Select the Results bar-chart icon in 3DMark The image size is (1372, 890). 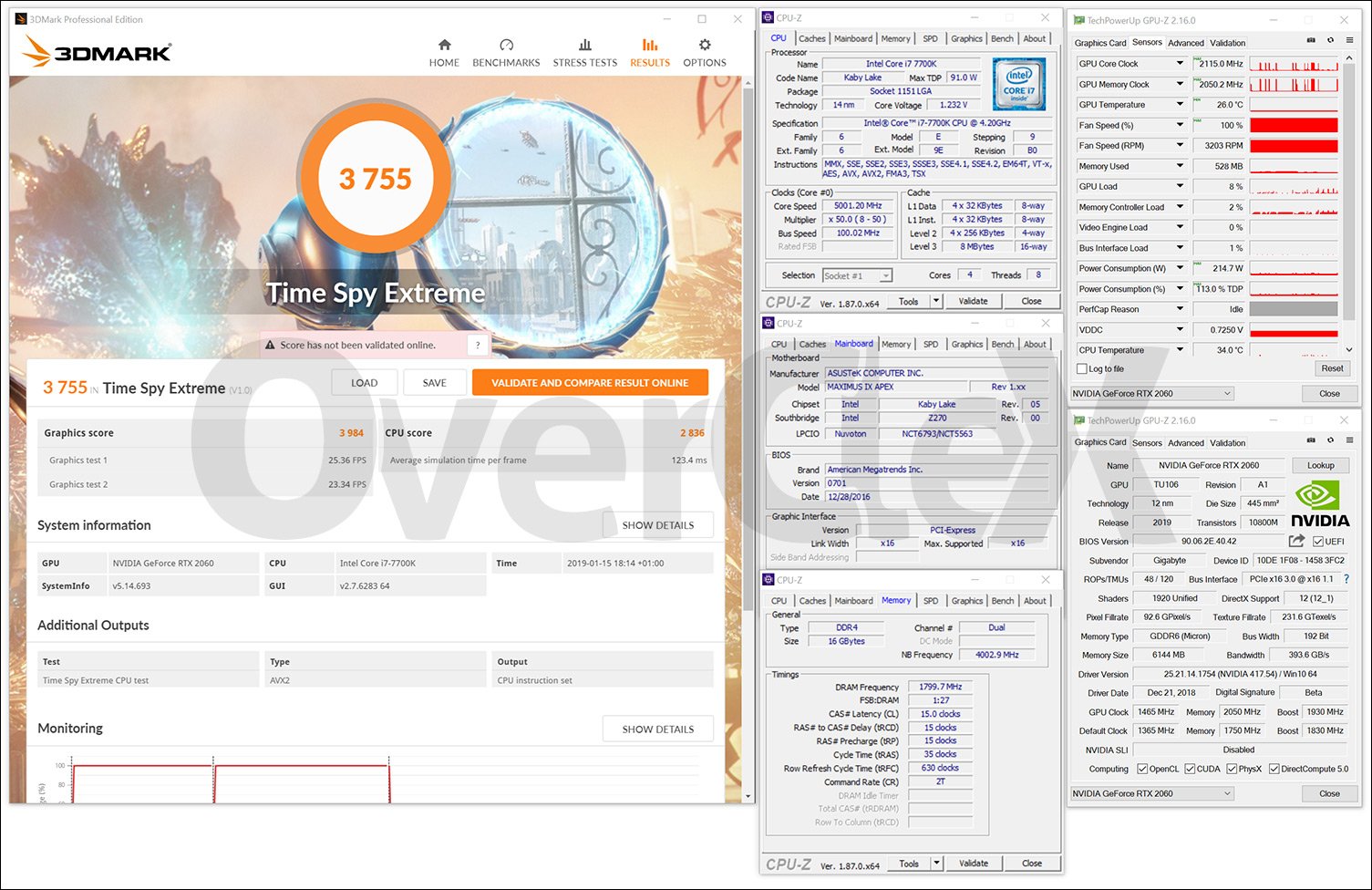tap(650, 45)
